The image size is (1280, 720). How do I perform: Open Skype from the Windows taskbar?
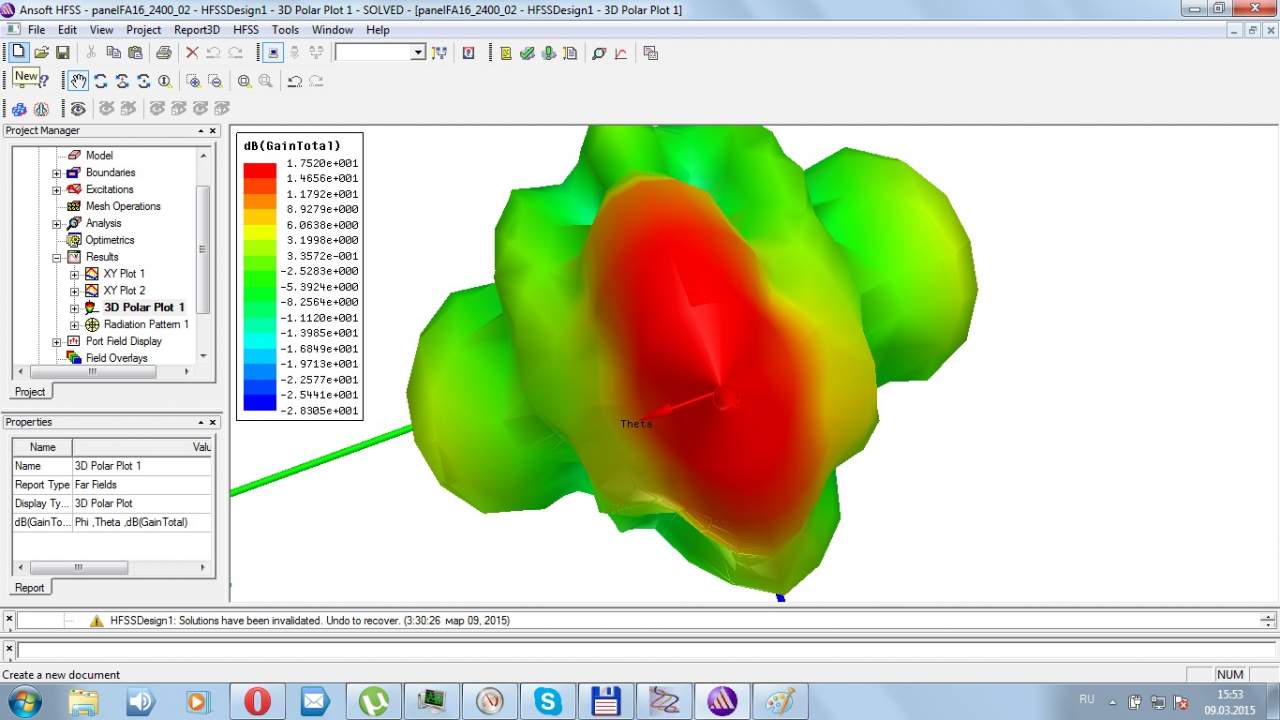(x=548, y=701)
